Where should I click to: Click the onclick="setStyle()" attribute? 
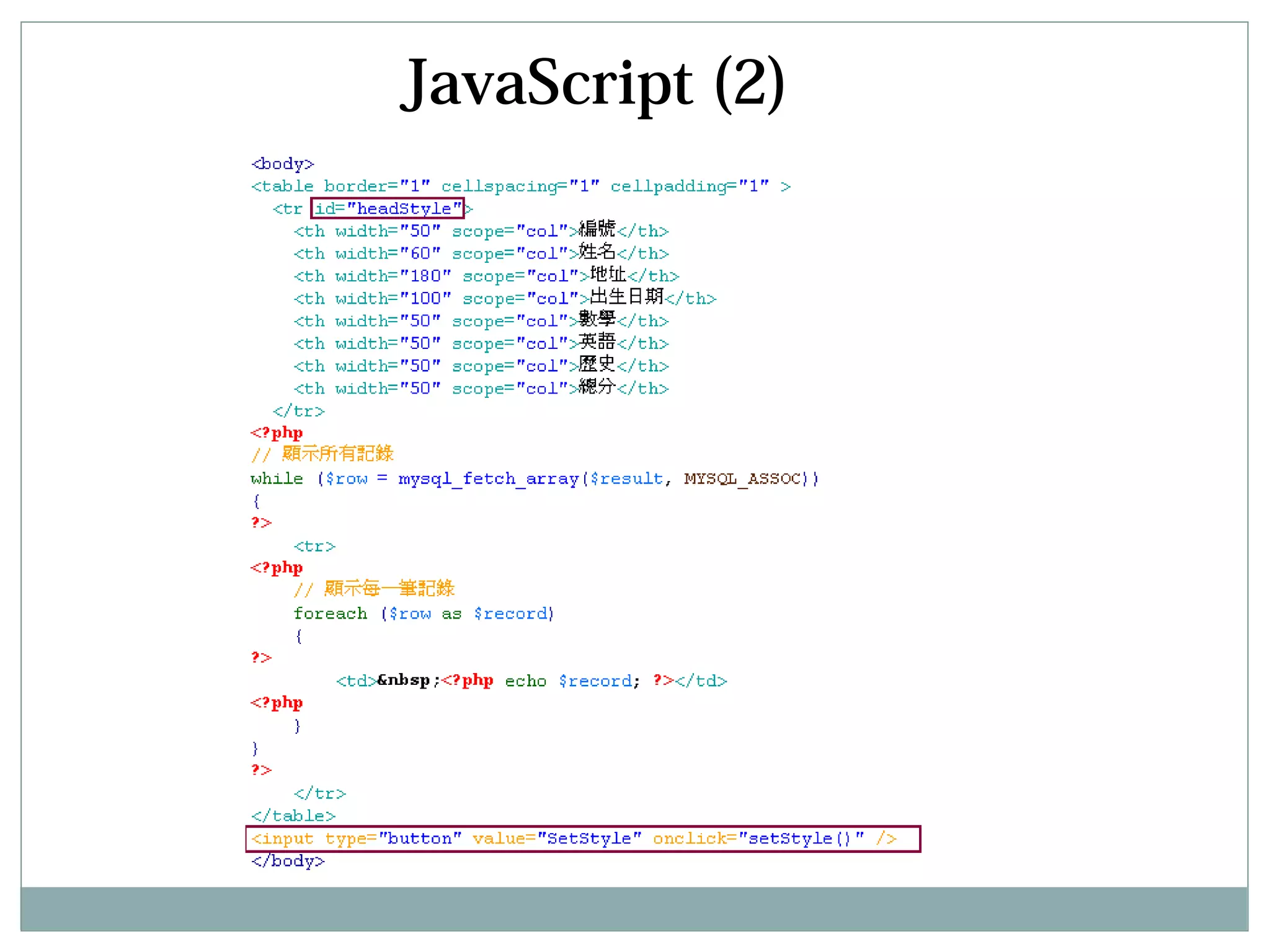point(758,839)
